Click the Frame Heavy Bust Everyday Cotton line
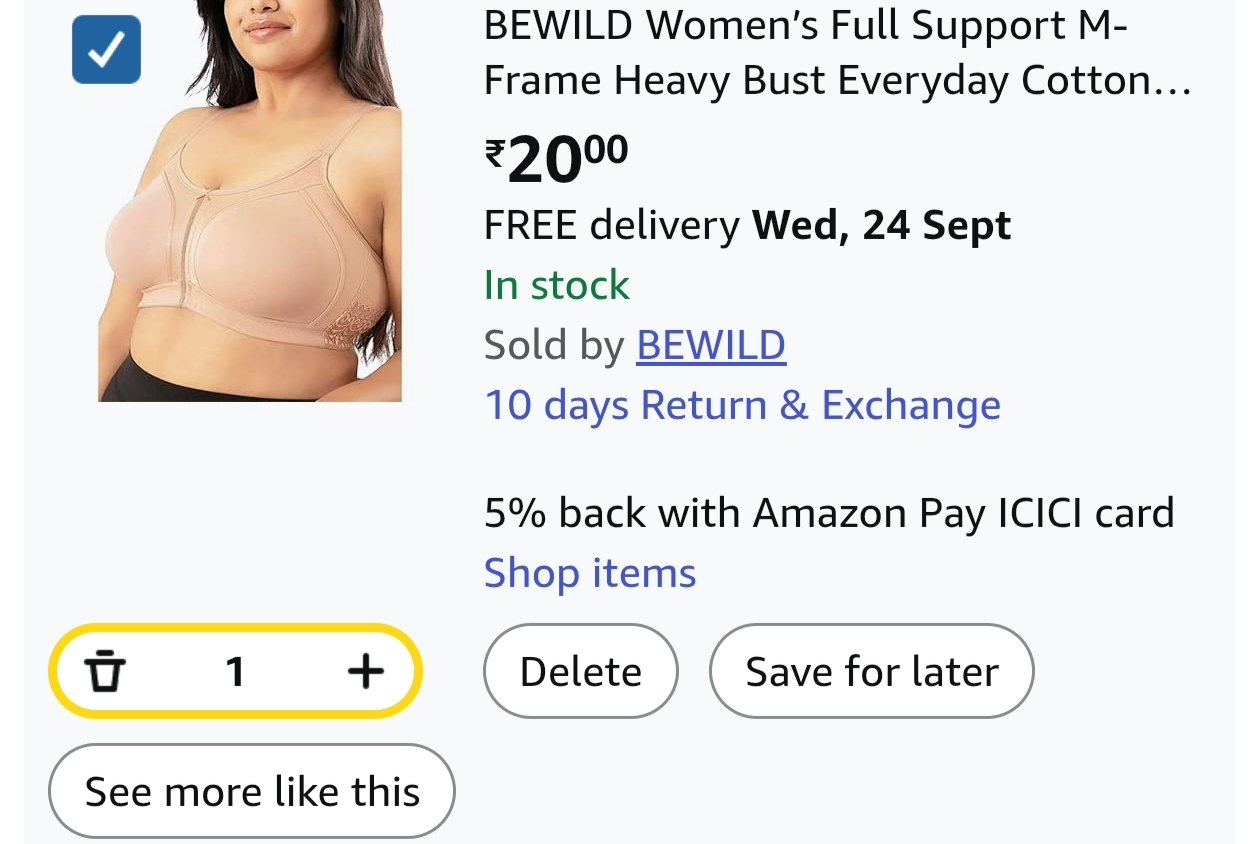 [837, 80]
